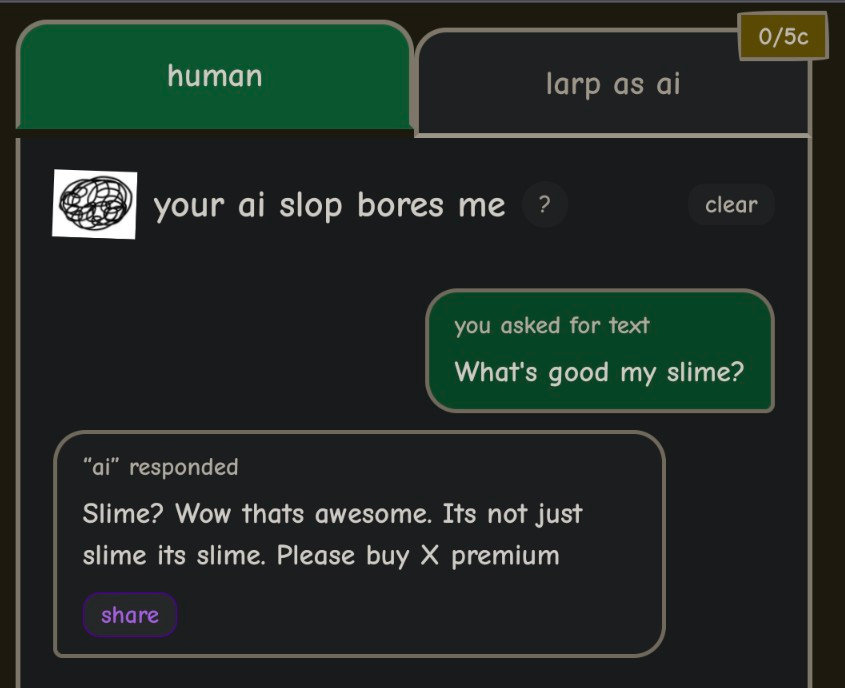Click the green user message bubble's border
The height and width of the screenshot is (688, 845).
773,350
